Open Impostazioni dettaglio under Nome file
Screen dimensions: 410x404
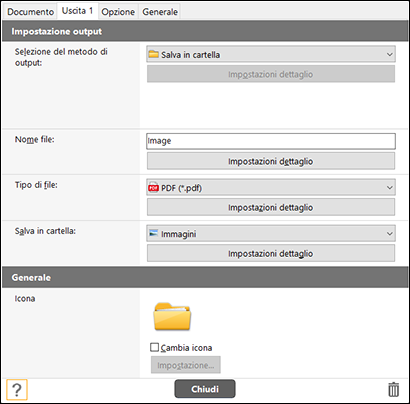point(271,161)
